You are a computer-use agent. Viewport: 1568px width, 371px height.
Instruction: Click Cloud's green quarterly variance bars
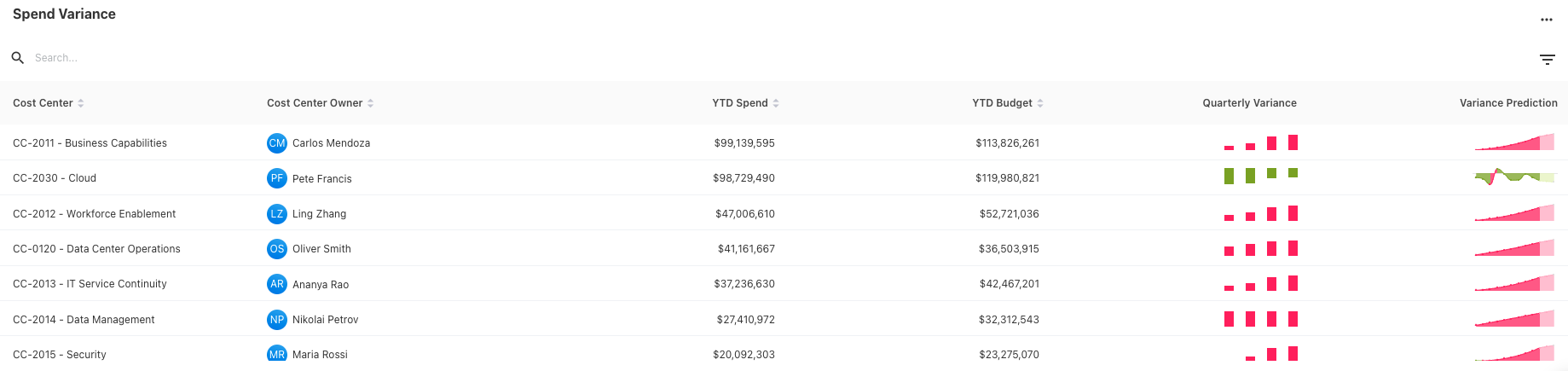pos(1260,176)
